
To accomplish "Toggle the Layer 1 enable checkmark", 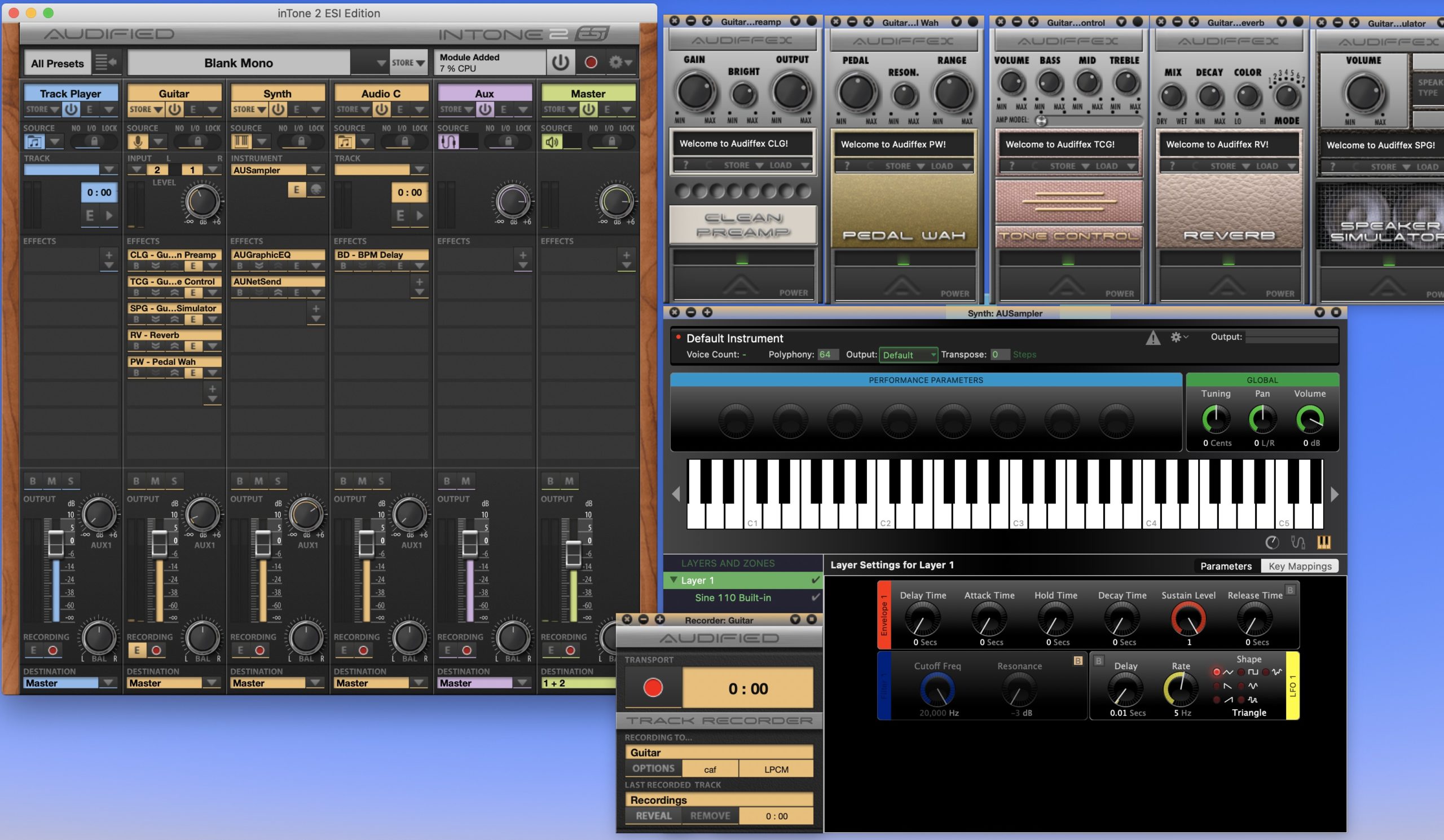I will 815,580.
